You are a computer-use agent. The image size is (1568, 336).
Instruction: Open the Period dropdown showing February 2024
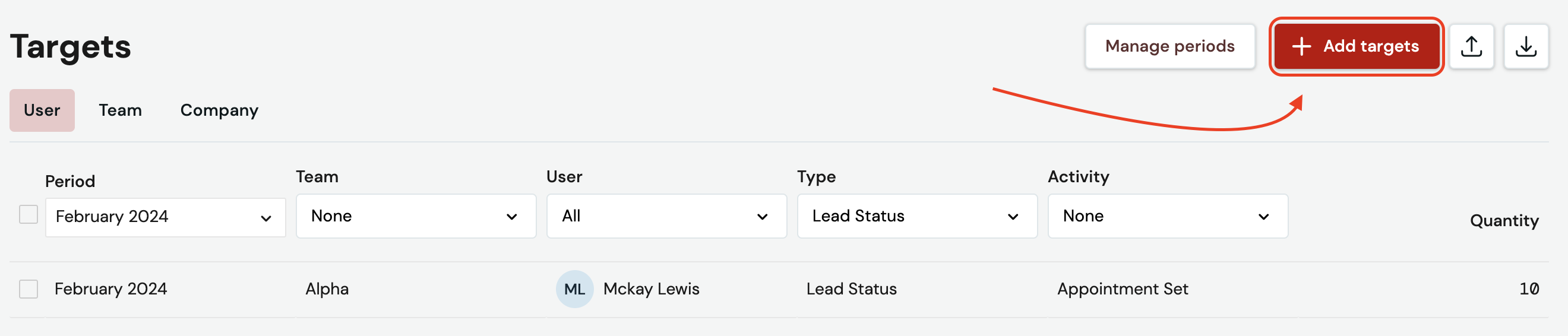coord(166,217)
